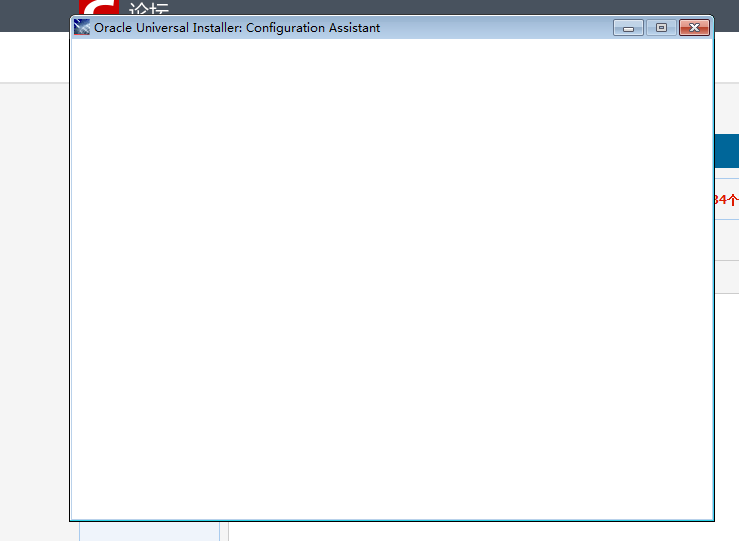Click the 'Oracle Universal Installer: Configuration Assistant' title text

point(237,28)
